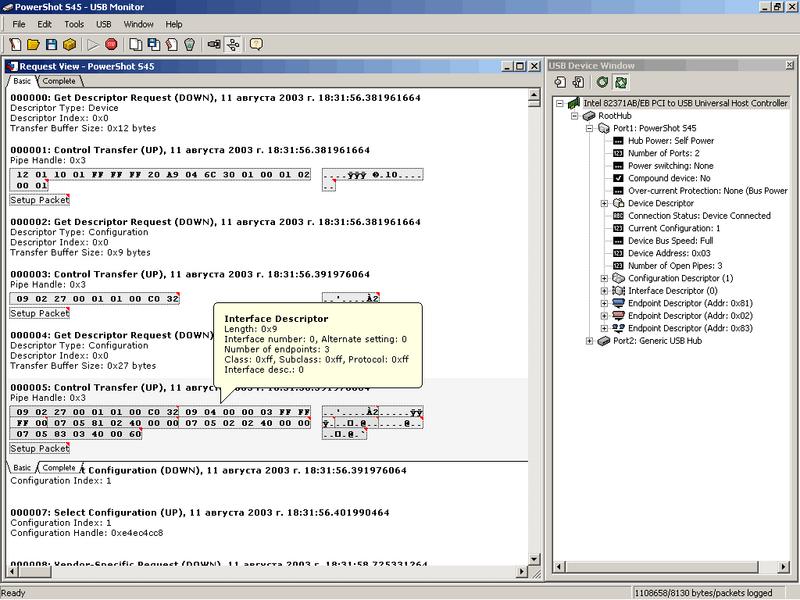This screenshot has width=800, height=600.
Task: Click the green recycle auto-refresh icon
Action: pyautogui.click(x=621, y=82)
